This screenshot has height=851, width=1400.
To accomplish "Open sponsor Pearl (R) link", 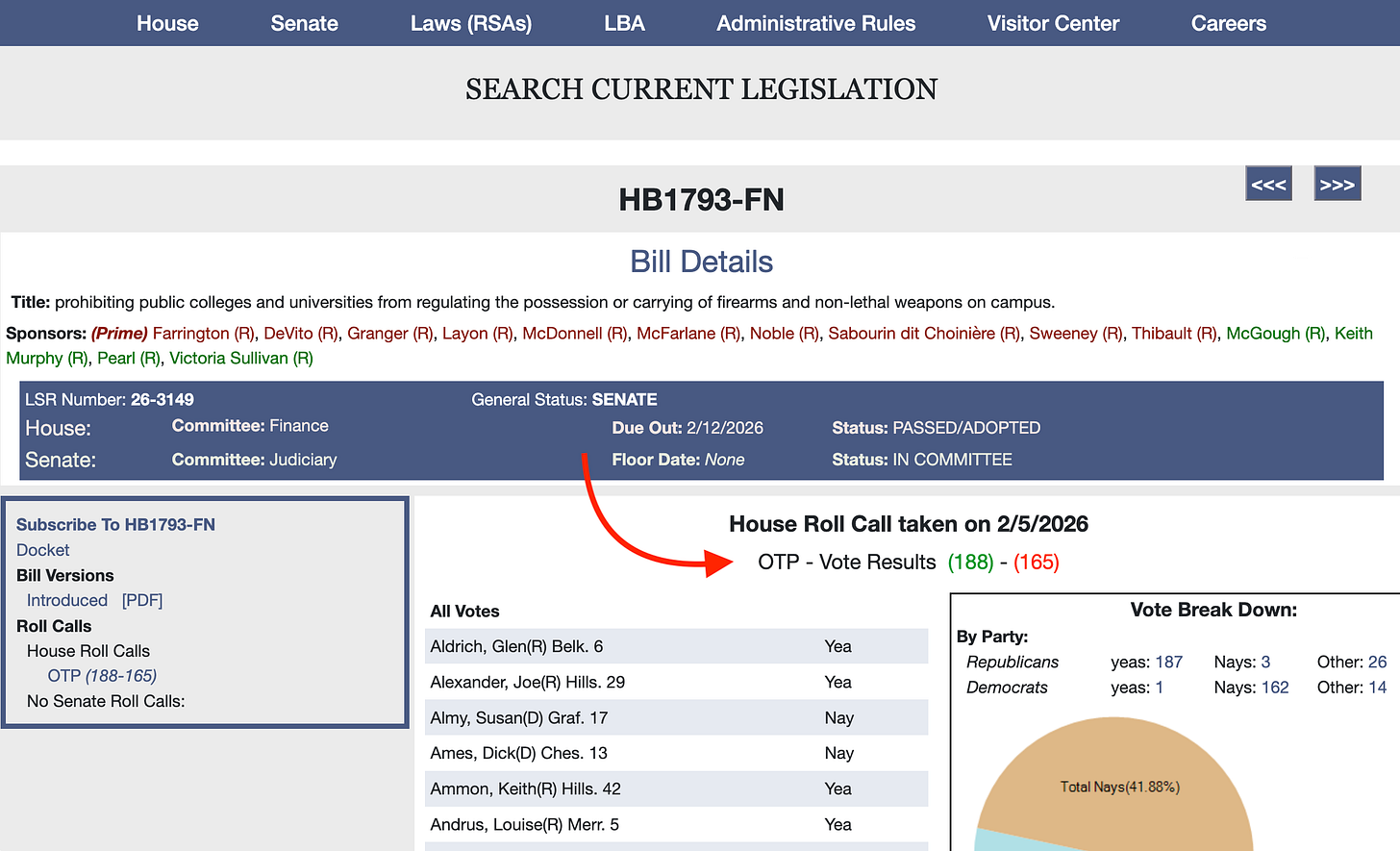I will (x=129, y=359).
